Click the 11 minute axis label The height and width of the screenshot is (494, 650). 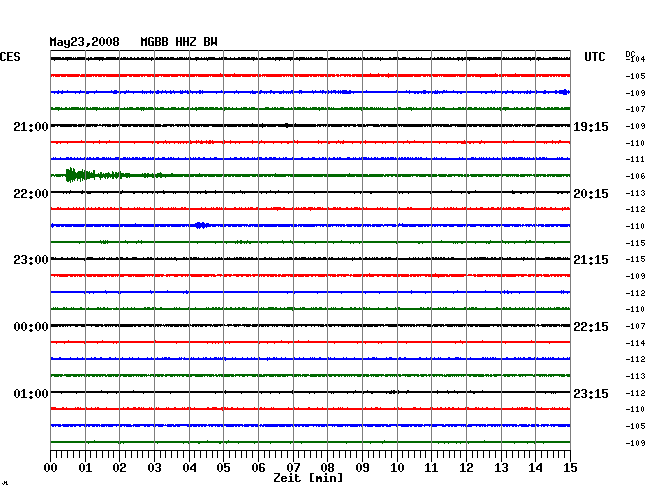coord(431,468)
